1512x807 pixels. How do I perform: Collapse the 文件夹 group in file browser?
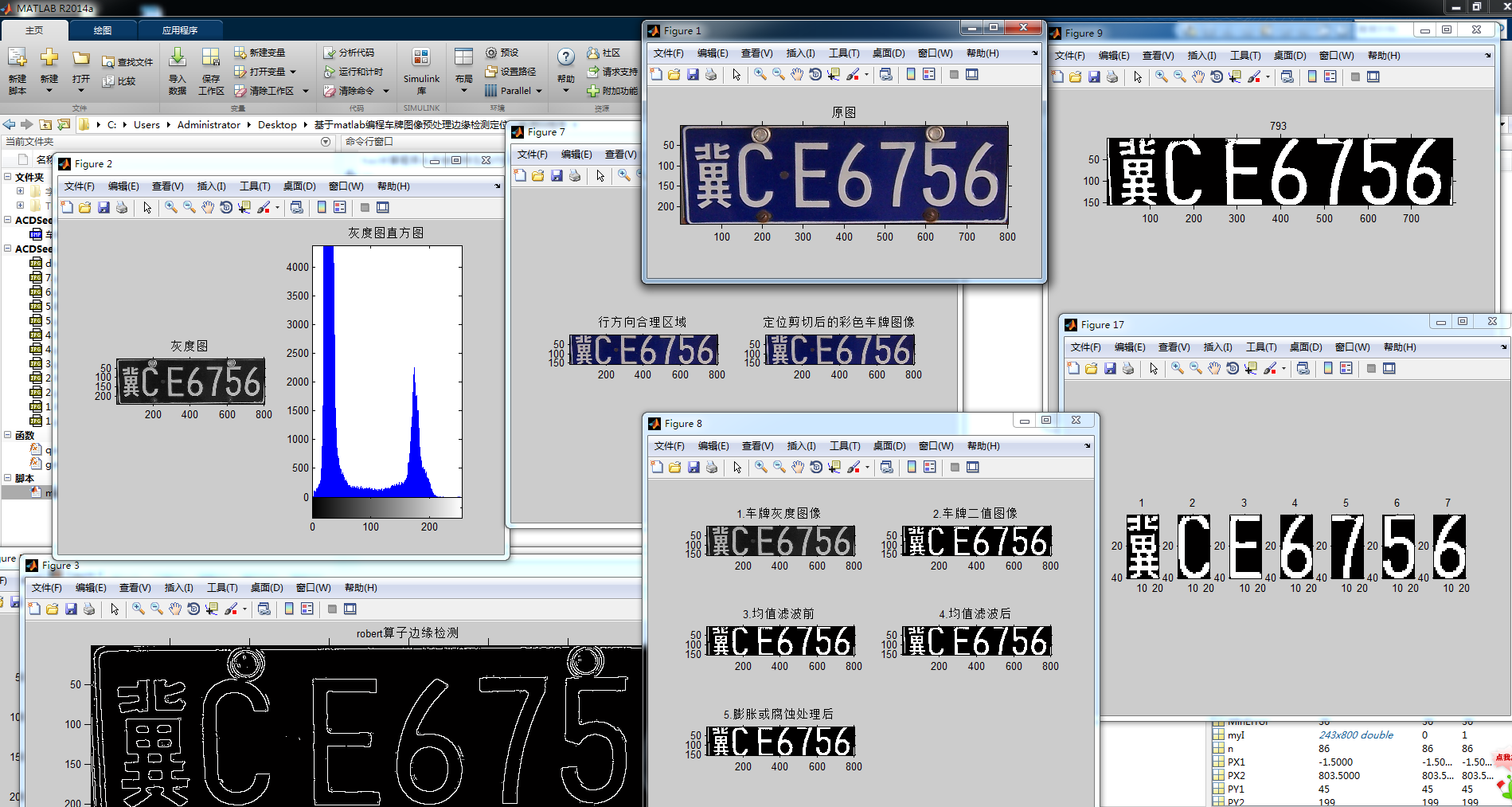(x=8, y=177)
